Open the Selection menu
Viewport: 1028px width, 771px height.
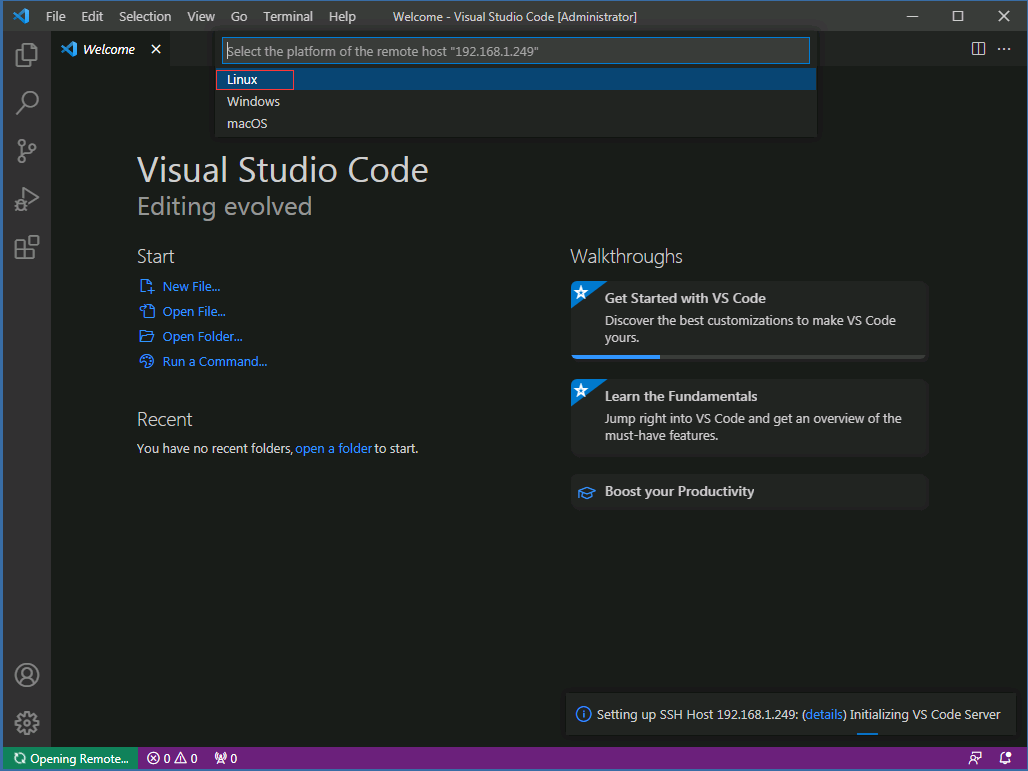pyautogui.click(x=145, y=17)
